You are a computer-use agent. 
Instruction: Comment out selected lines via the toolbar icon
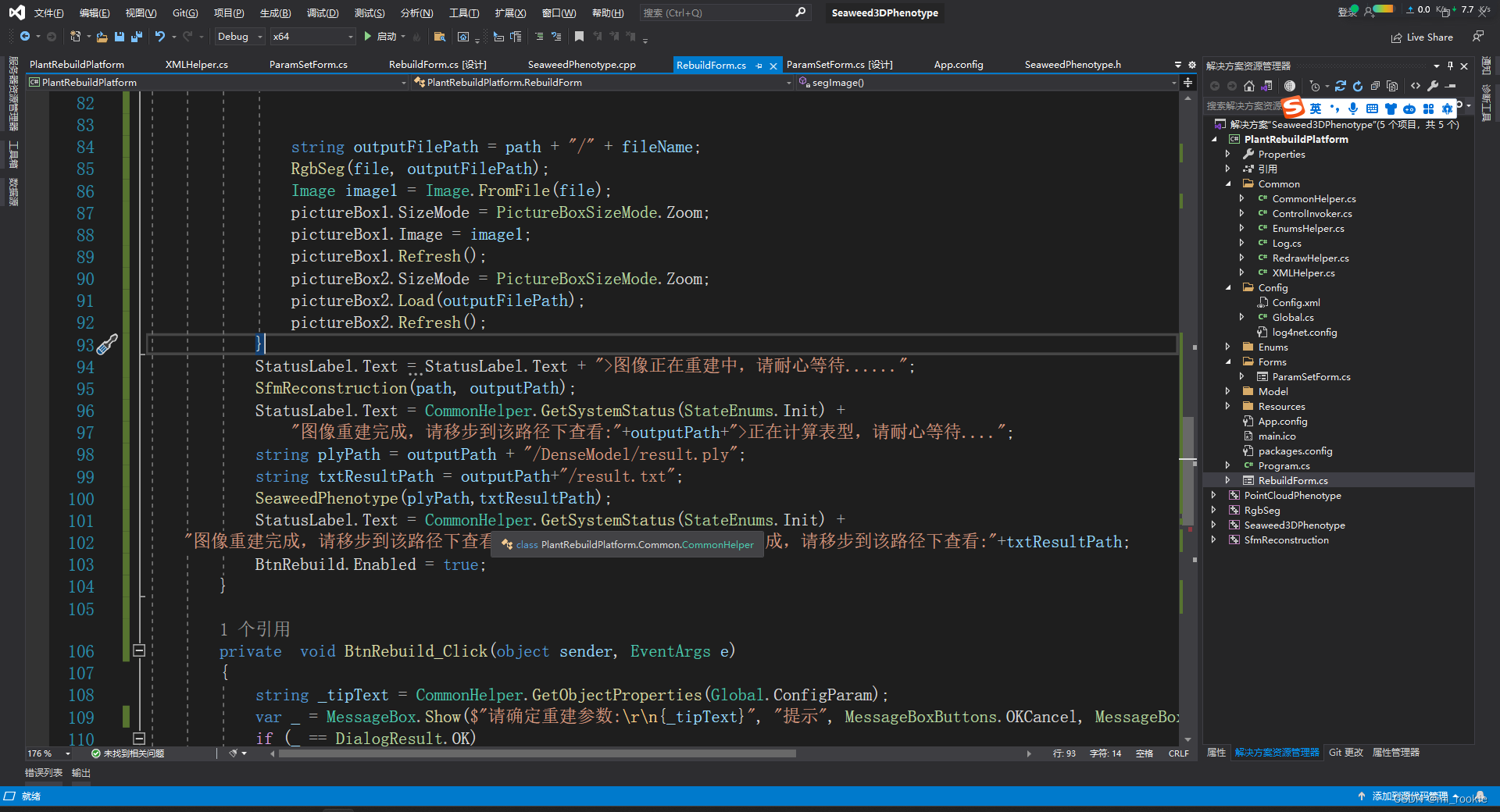coord(539,37)
